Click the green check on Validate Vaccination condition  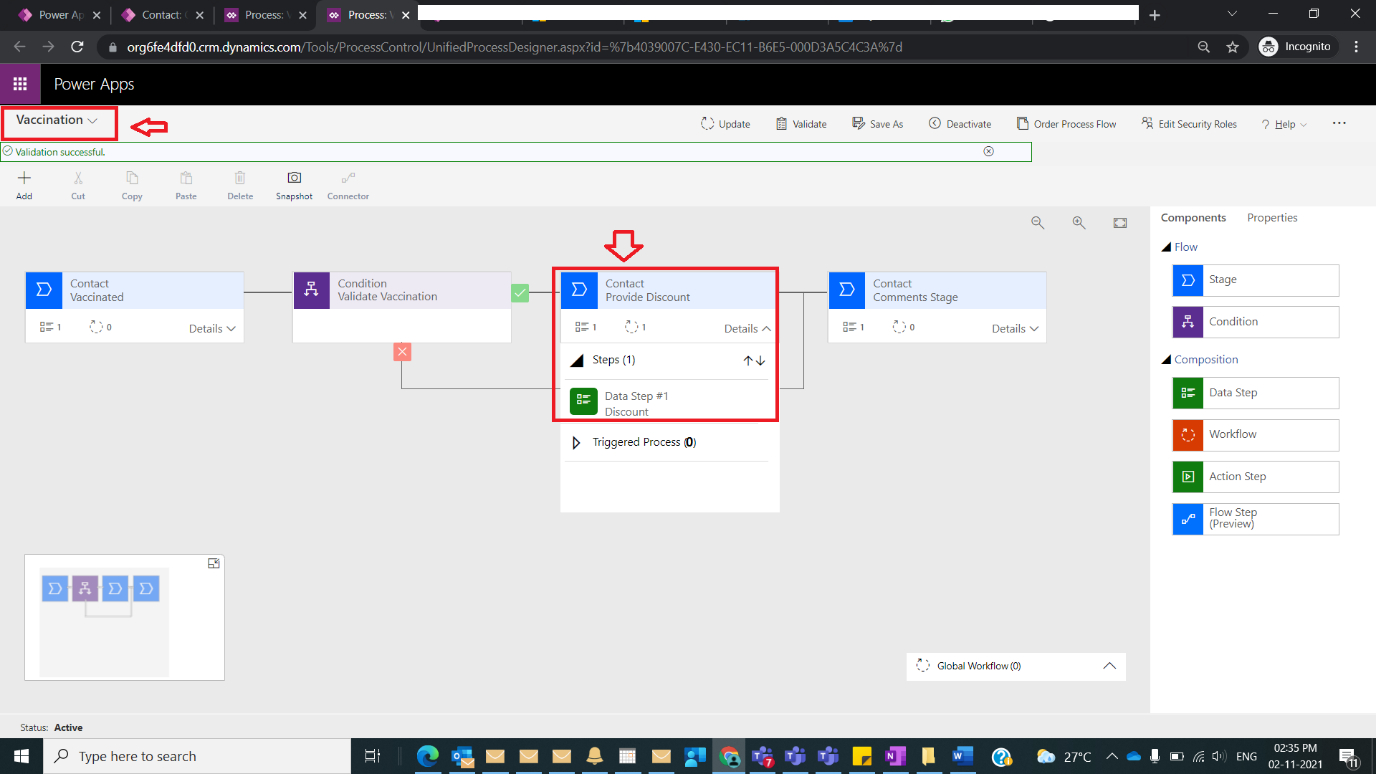click(x=520, y=293)
